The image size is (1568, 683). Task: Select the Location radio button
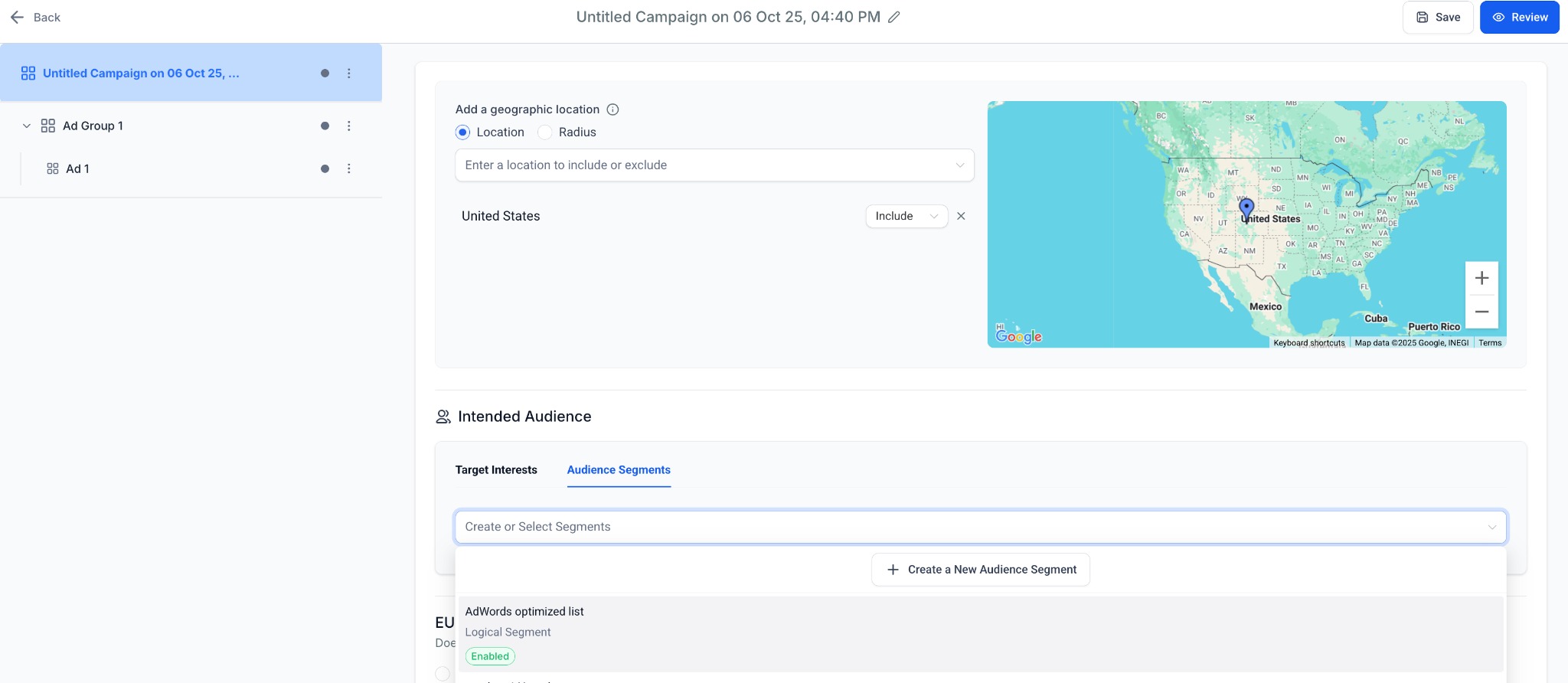462,132
